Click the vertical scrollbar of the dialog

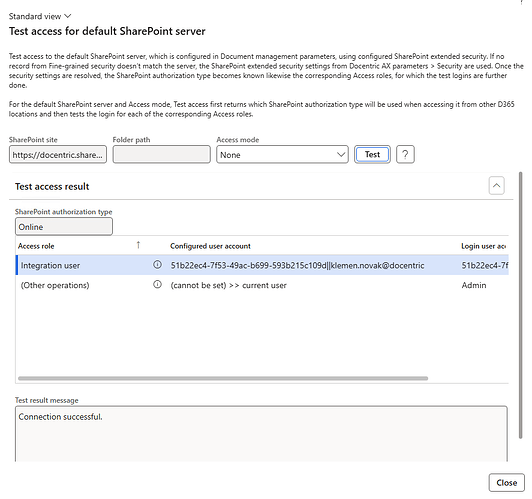(x=520, y=305)
